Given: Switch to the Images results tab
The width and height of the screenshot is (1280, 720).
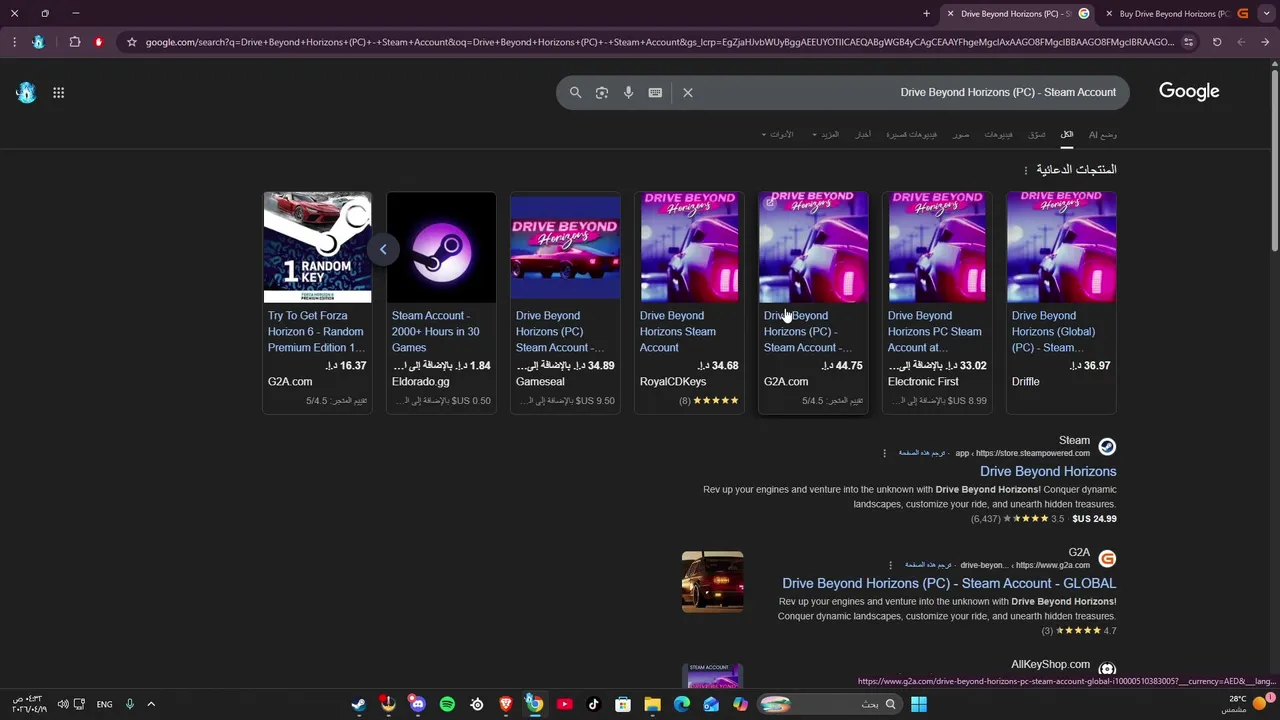Looking at the screenshot, I should coord(961,134).
